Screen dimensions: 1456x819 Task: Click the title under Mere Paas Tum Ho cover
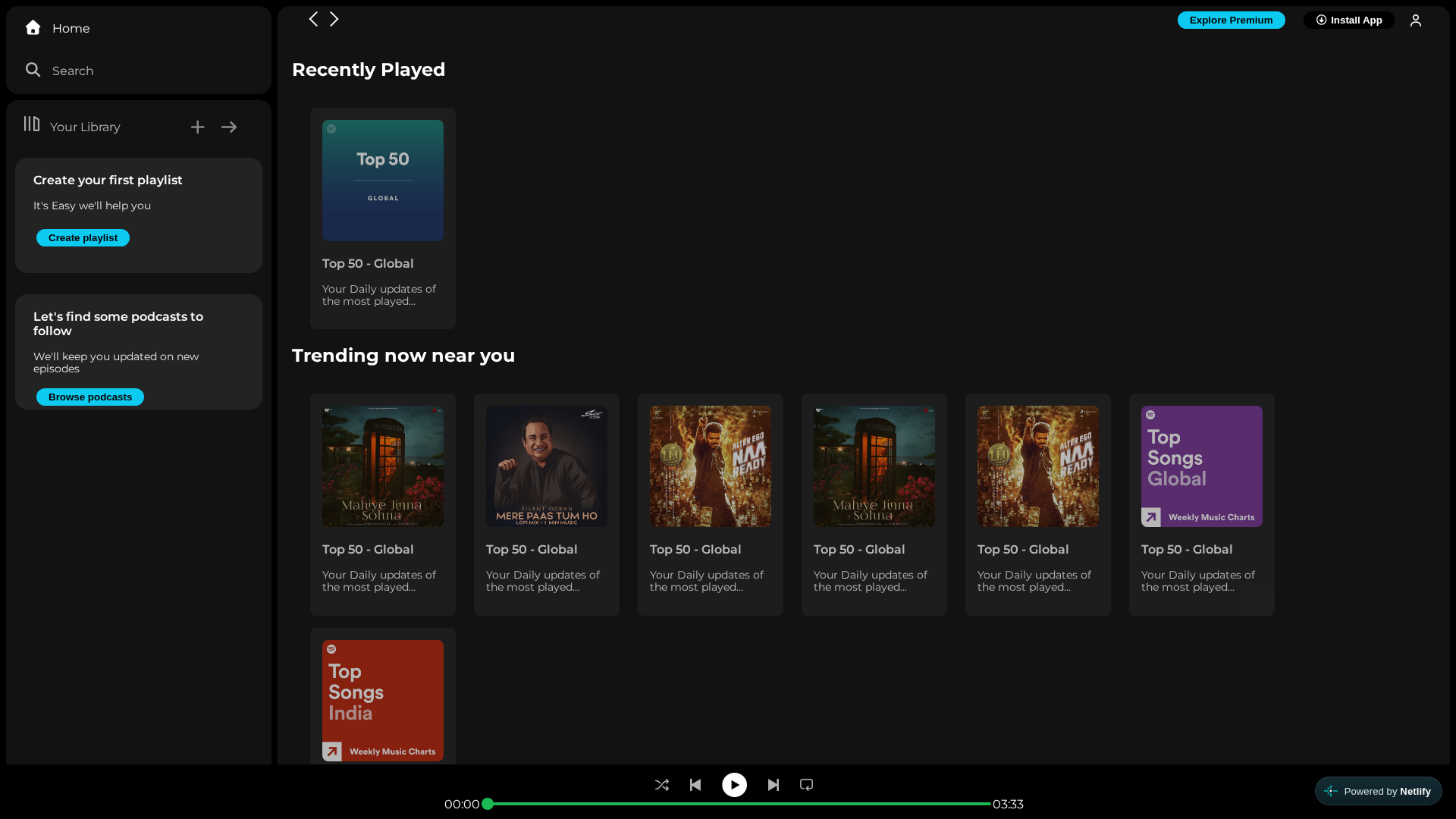point(532,549)
